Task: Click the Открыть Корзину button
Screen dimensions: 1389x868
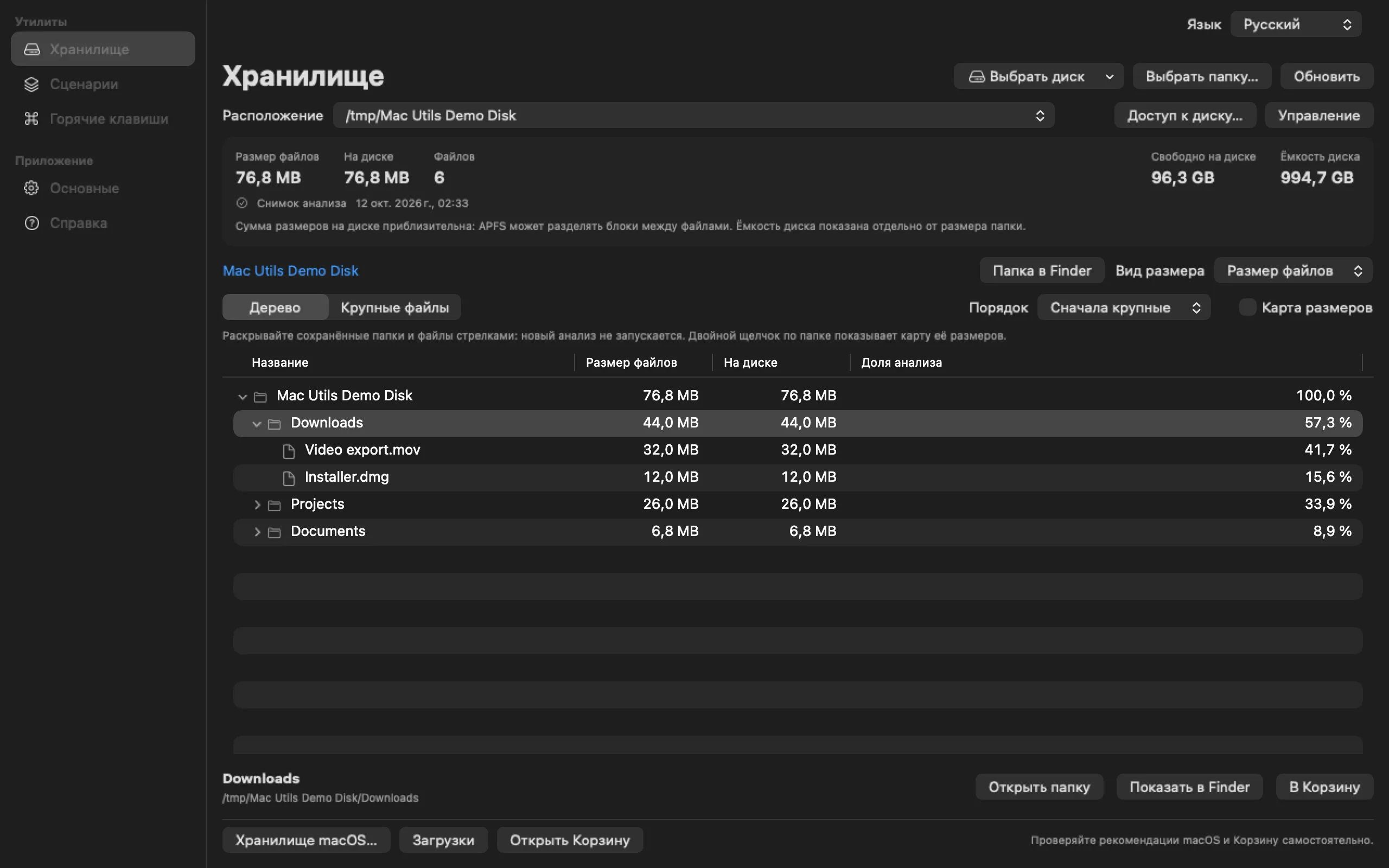Action: [x=570, y=840]
